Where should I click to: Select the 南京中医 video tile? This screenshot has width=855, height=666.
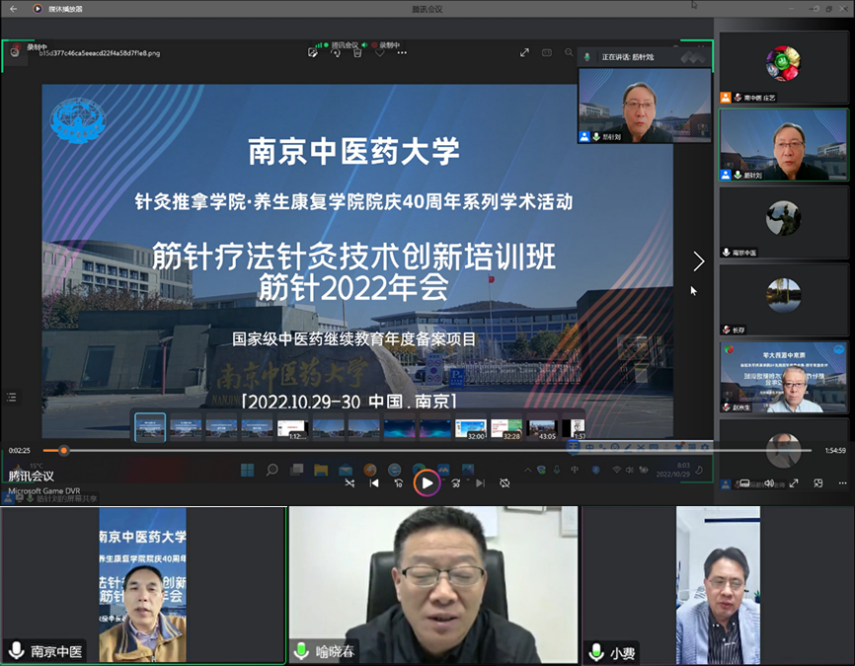143,585
